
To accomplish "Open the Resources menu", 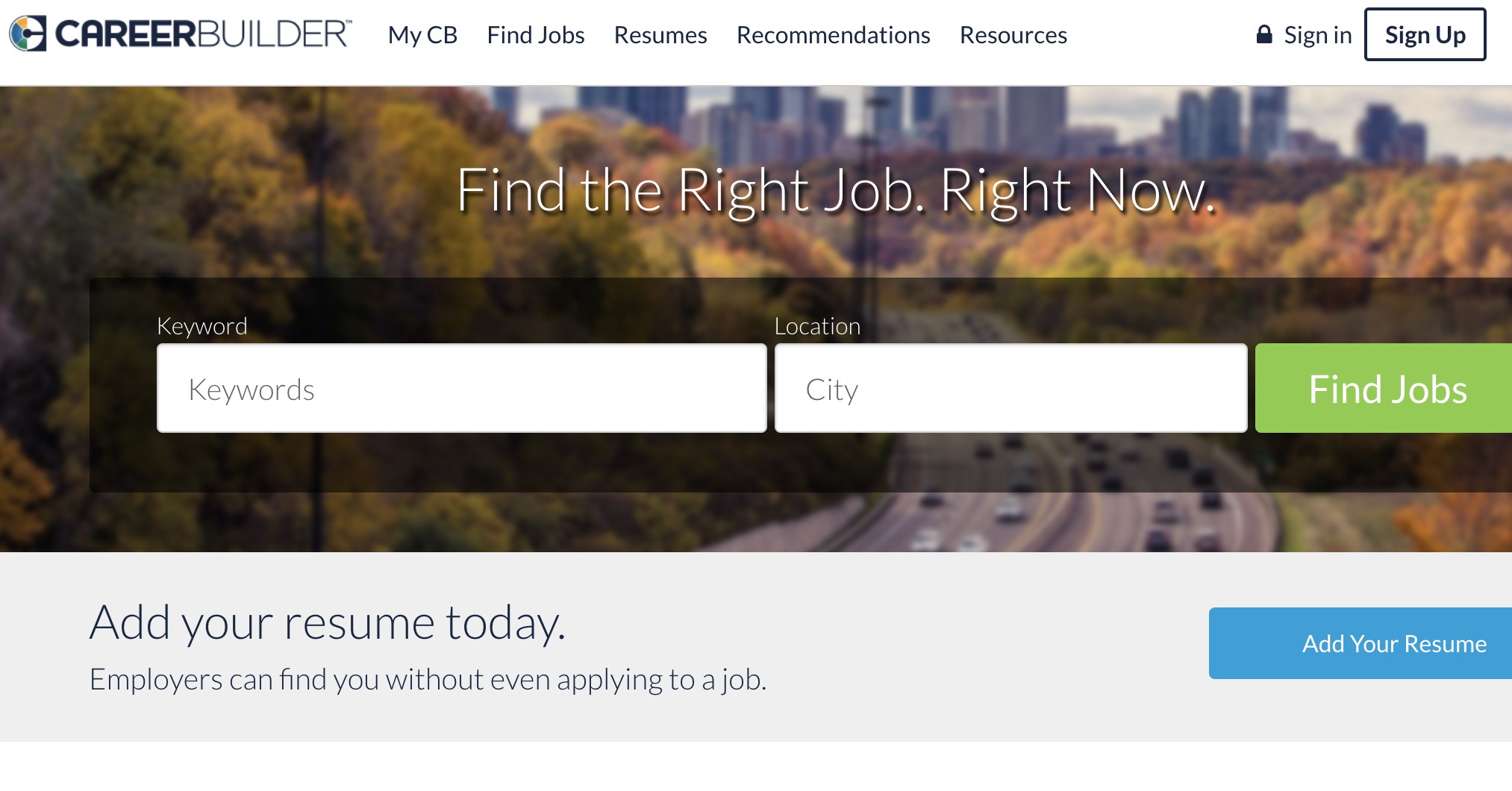I will pyautogui.click(x=1013, y=34).
